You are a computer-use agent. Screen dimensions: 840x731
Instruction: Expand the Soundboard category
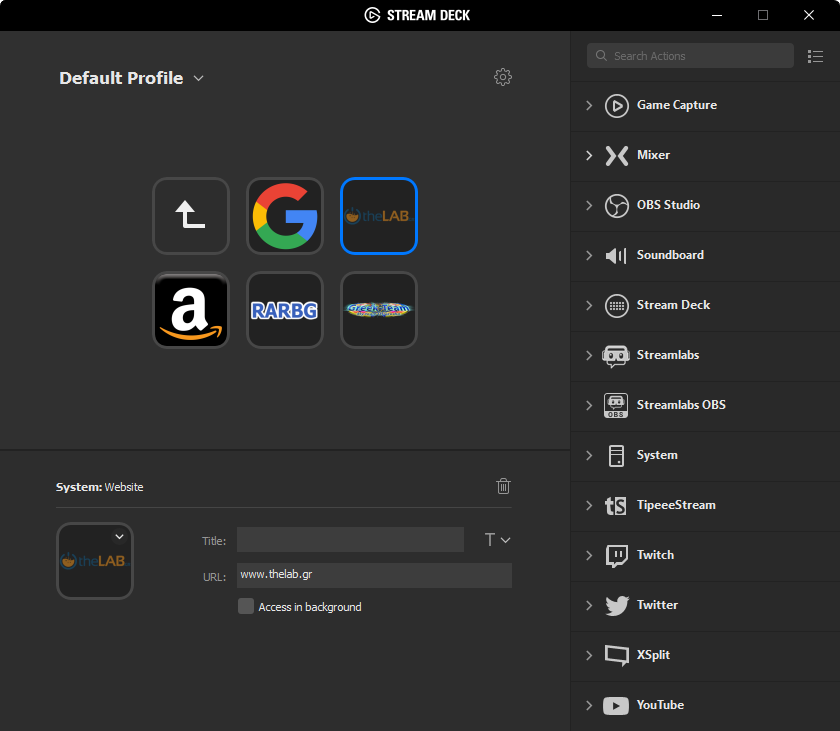tap(589, 255)
